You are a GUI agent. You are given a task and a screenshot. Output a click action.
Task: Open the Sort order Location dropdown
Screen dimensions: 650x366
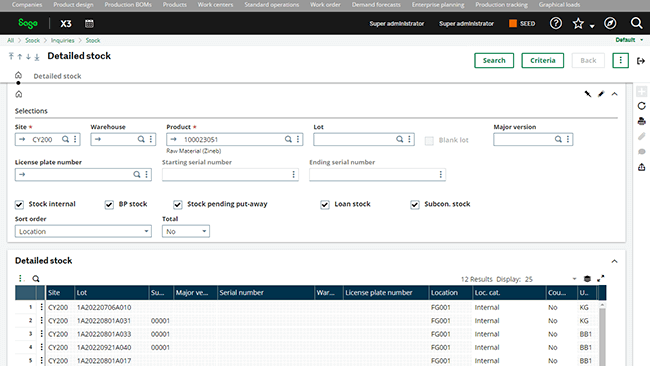83,231
